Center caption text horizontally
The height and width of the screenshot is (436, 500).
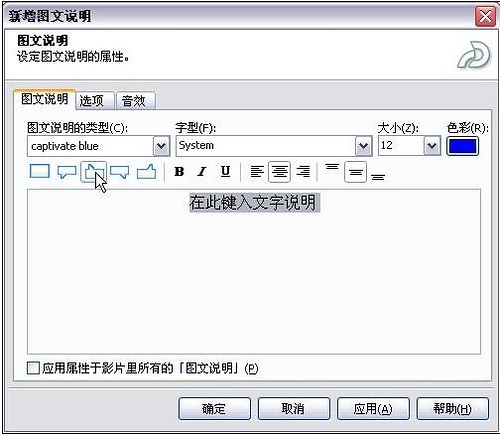click(x=279, y=172)
